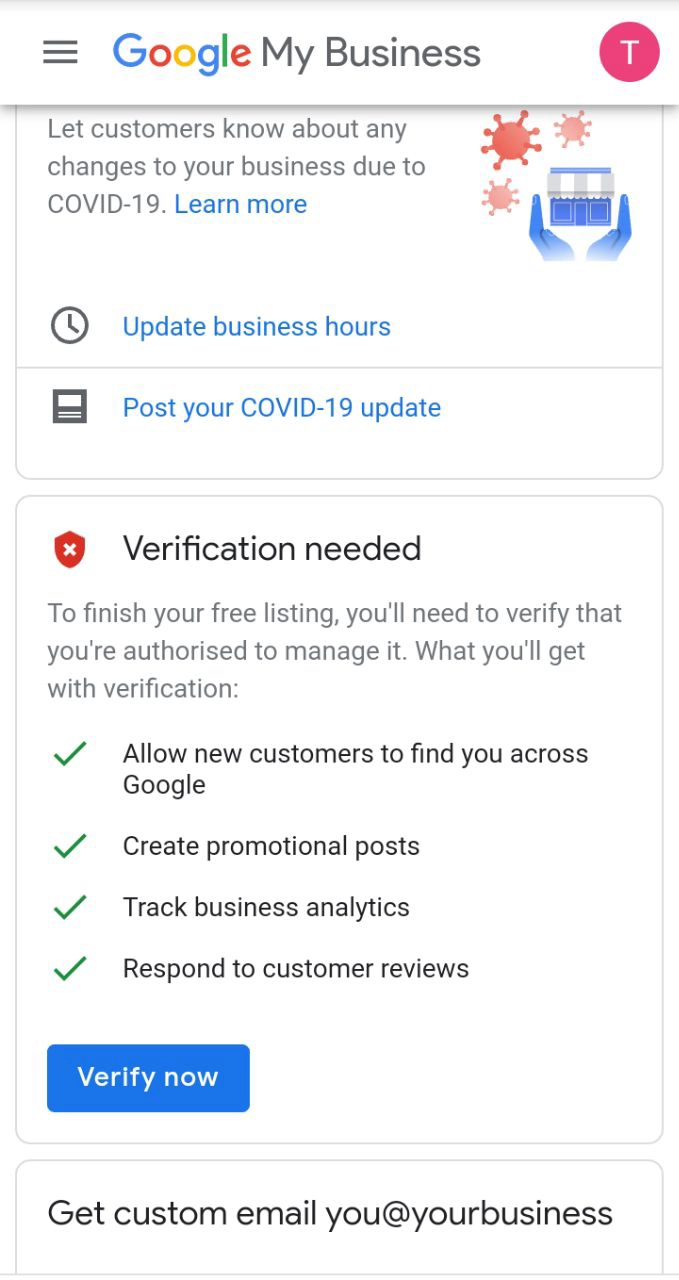Click the checkmark beside Create promotional posts
Image resolution: width=679 pixels, height=1280 pixels.
(x=70, y=847)
